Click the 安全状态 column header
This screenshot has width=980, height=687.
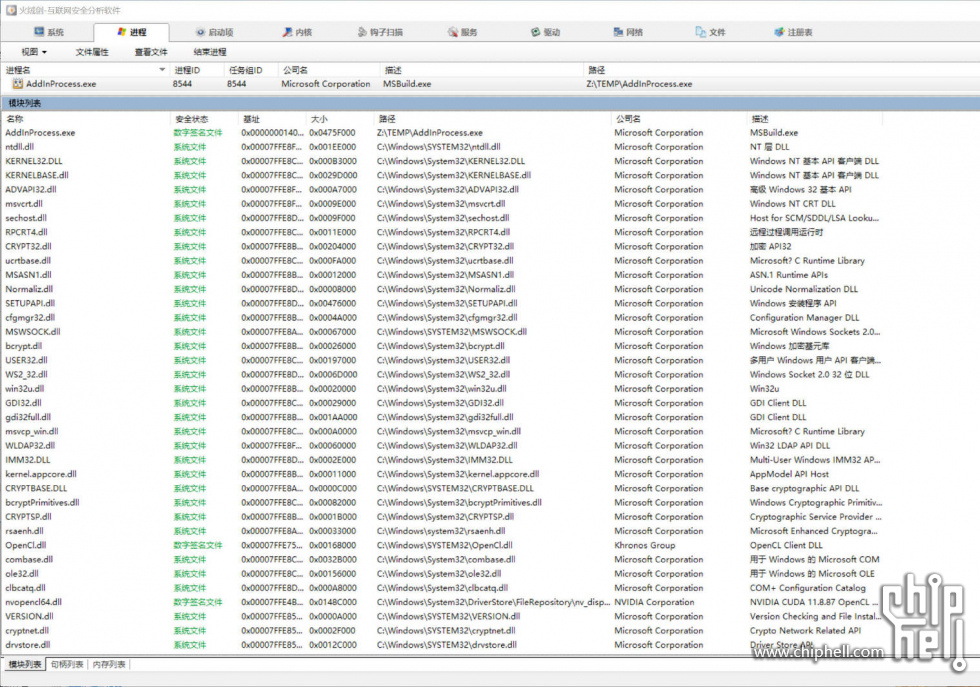coord(204,119)
